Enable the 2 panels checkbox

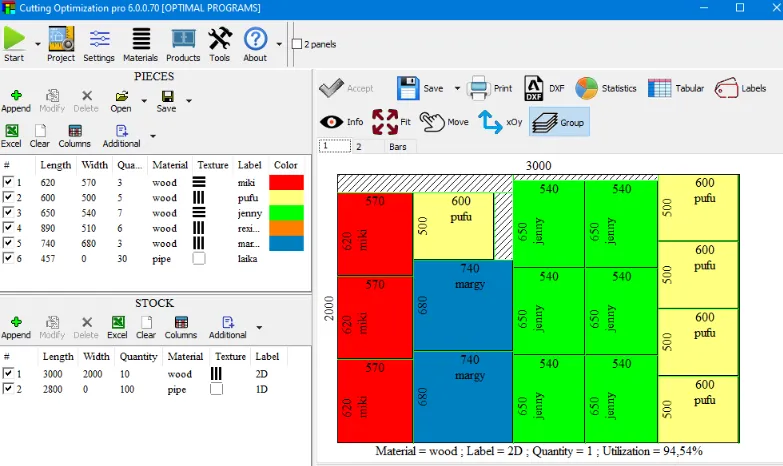pos(297,44)
